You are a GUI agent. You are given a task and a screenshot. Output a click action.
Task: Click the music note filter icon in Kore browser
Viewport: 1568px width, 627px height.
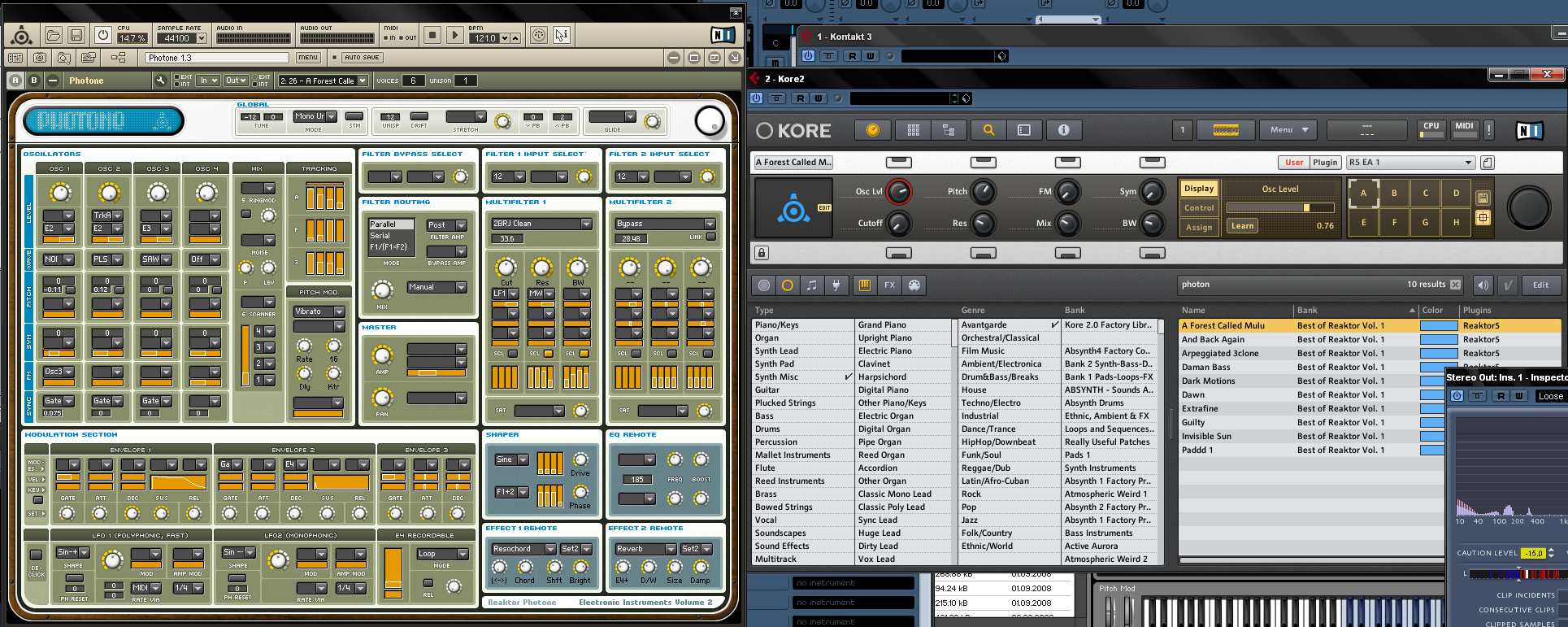pyautogui.click(x=812, y=285)
